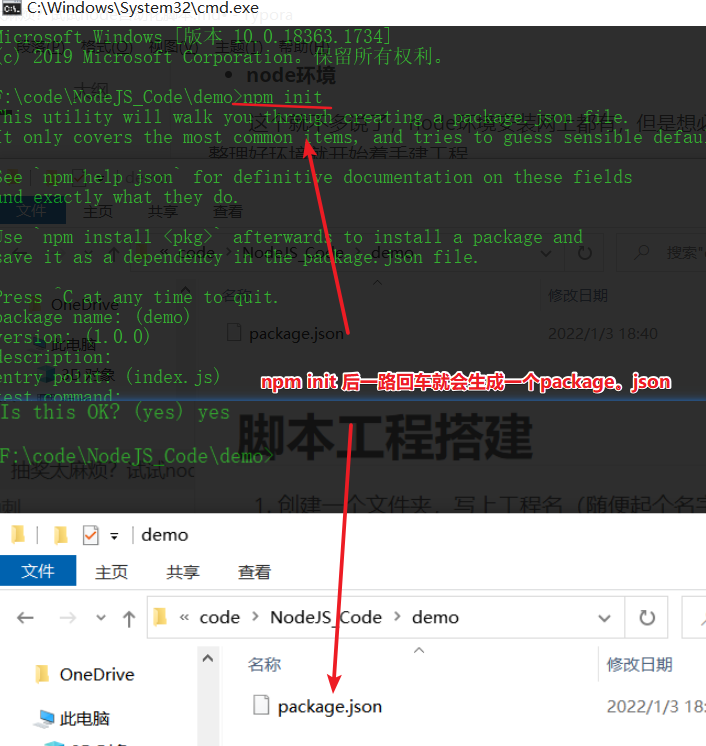Switch to the 查看 ribbon tab

[254, 571]
